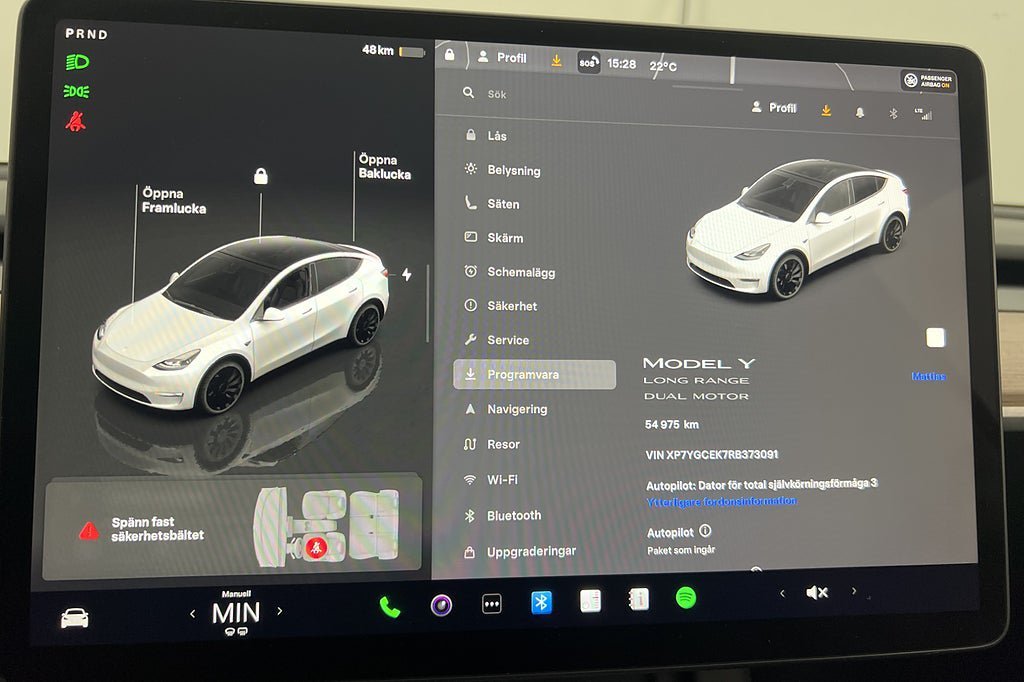The image size is (1024, 682).
Task: Increase volume with chevron right of mute icon
Action: click(x=853, y=591)
